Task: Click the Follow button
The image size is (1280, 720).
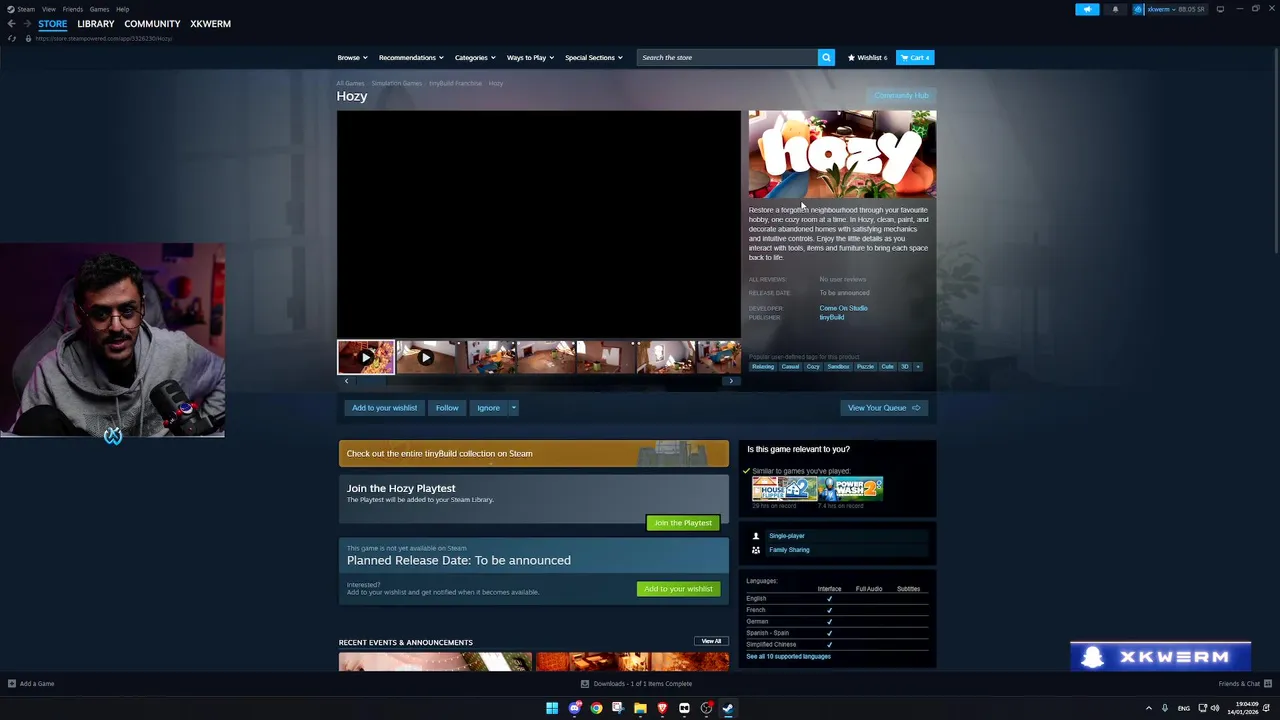Action: pos(447,408)
